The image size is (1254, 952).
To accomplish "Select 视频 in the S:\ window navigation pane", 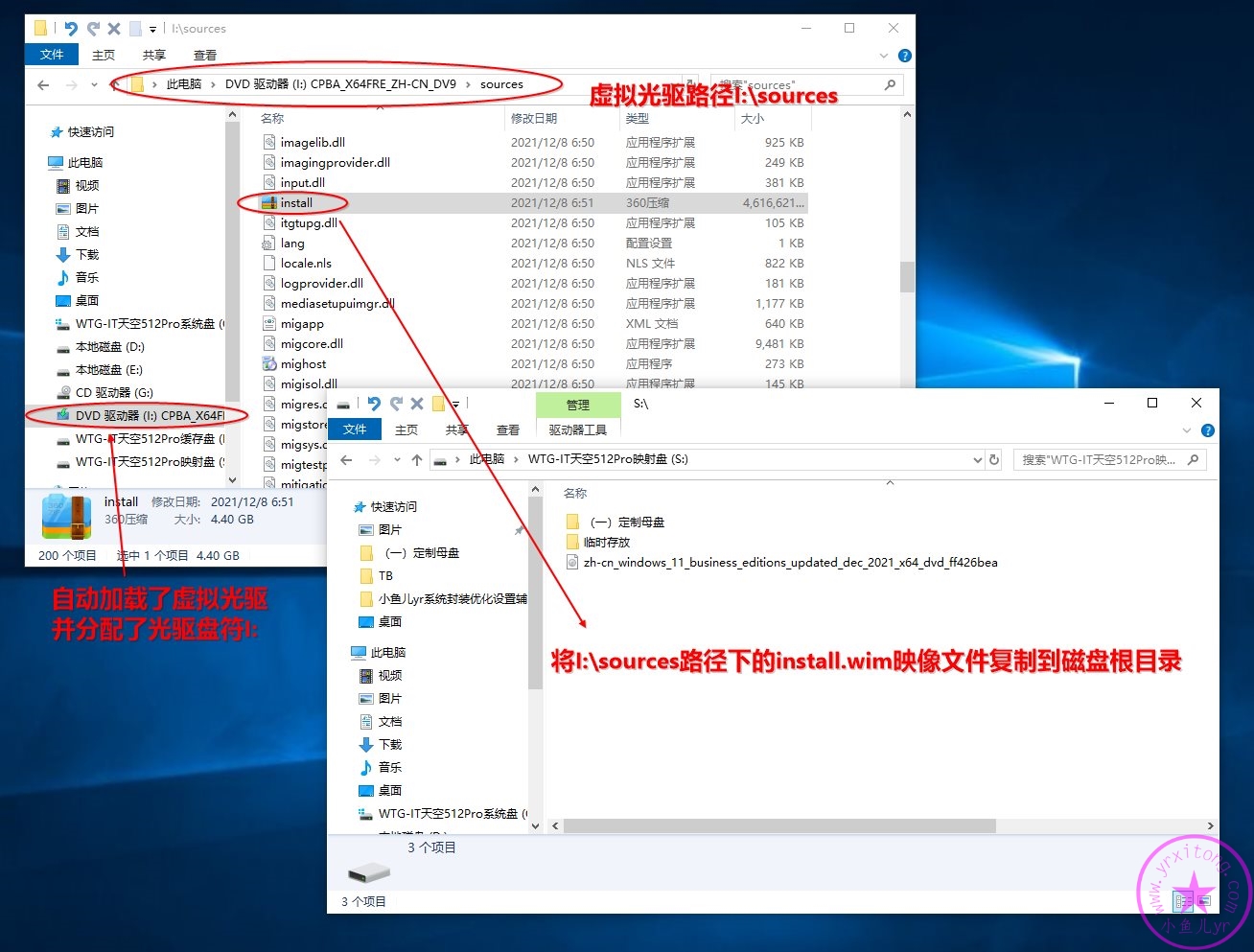I will (389, 676).
